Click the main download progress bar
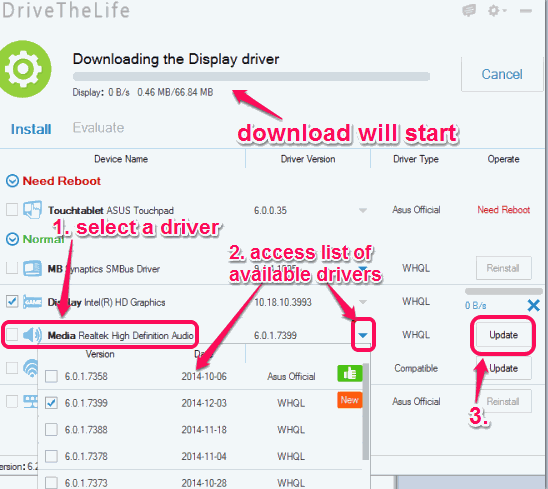548x489 pixels. pos(251,76)
